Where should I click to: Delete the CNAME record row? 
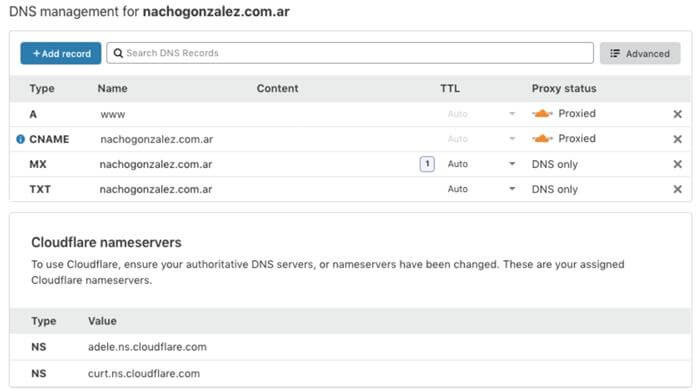click(x=677, y=139)
